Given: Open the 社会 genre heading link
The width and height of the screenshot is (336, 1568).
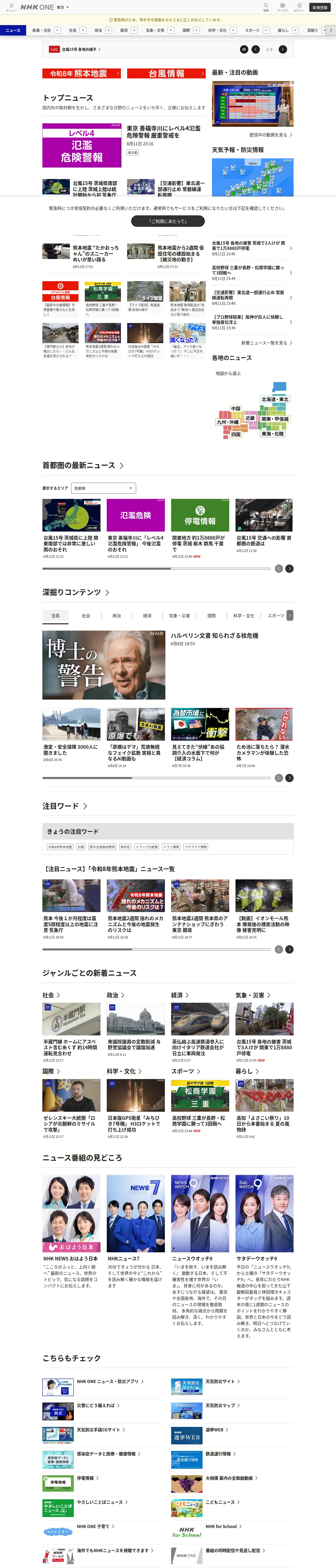Looking at the screenshot, I should pyautogui.click(x=51, y=995).
